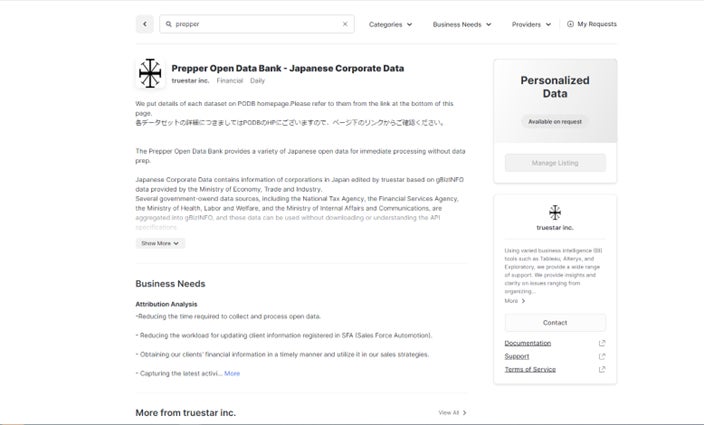
Task: Click external link icon beside Terms of Service
Action: coord(602,369)
